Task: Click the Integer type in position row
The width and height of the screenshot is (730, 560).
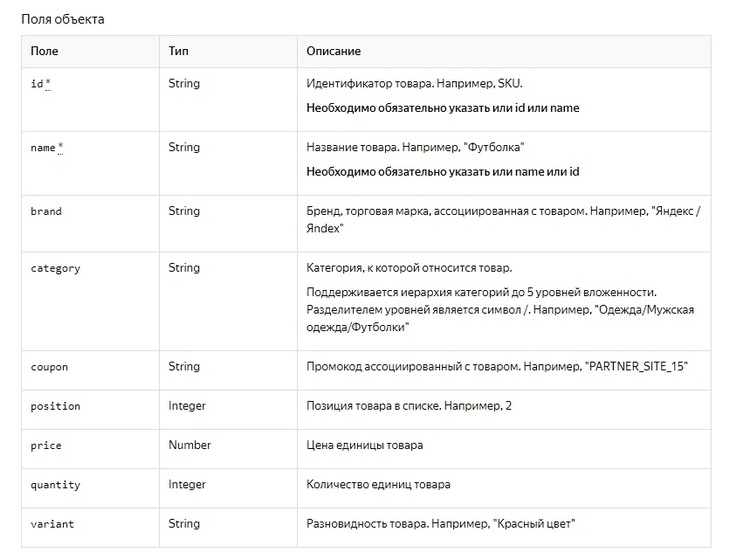Action: [x=187, y=406]
